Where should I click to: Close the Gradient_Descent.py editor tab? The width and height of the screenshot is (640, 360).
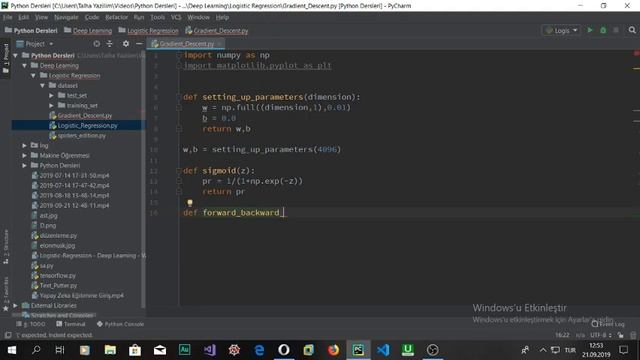point(220,44)
